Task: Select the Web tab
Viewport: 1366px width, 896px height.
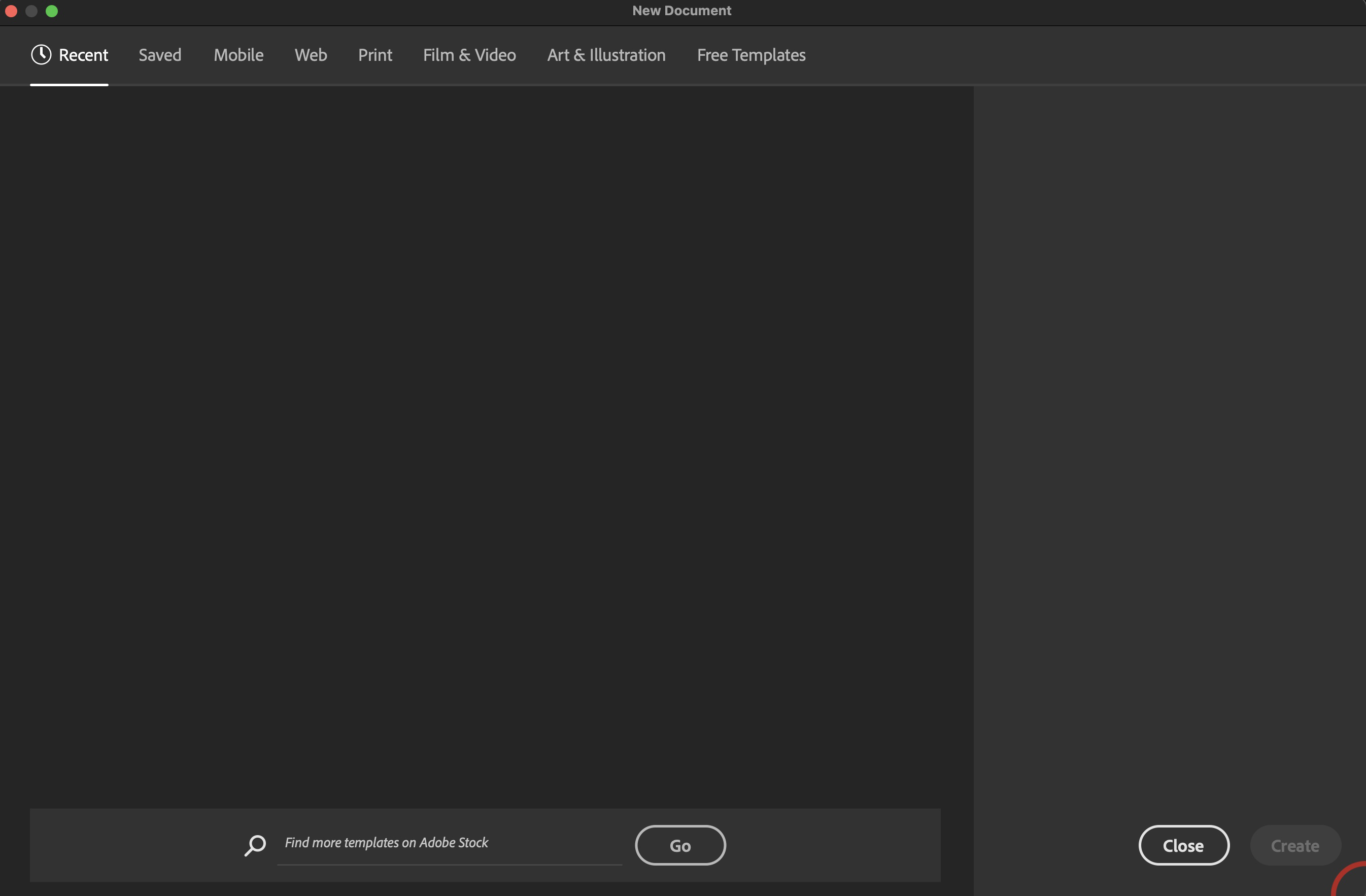Action: pyautogui.click(x=310, y=55)
